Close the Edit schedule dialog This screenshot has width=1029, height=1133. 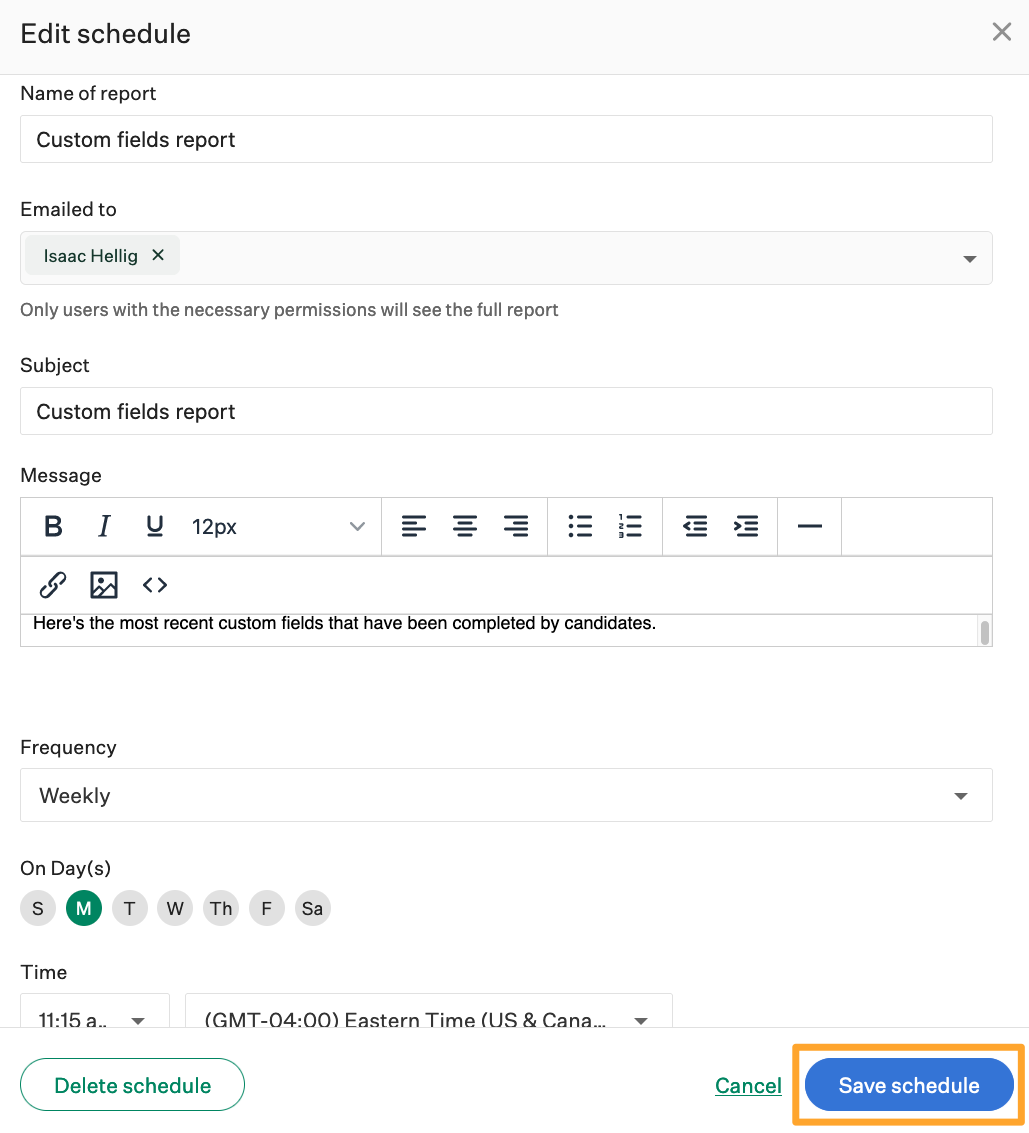1002,32
